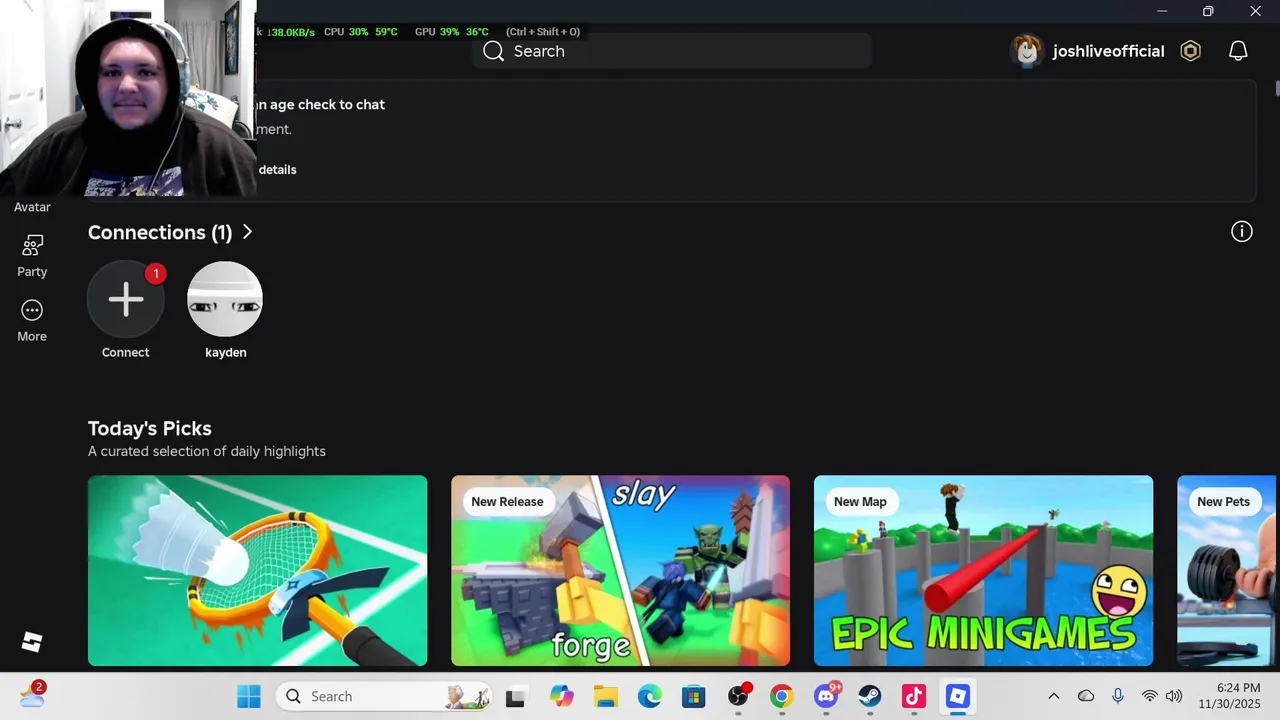
Task: Launch Copilot from the taskbar
Action: (x=561, y=697)
